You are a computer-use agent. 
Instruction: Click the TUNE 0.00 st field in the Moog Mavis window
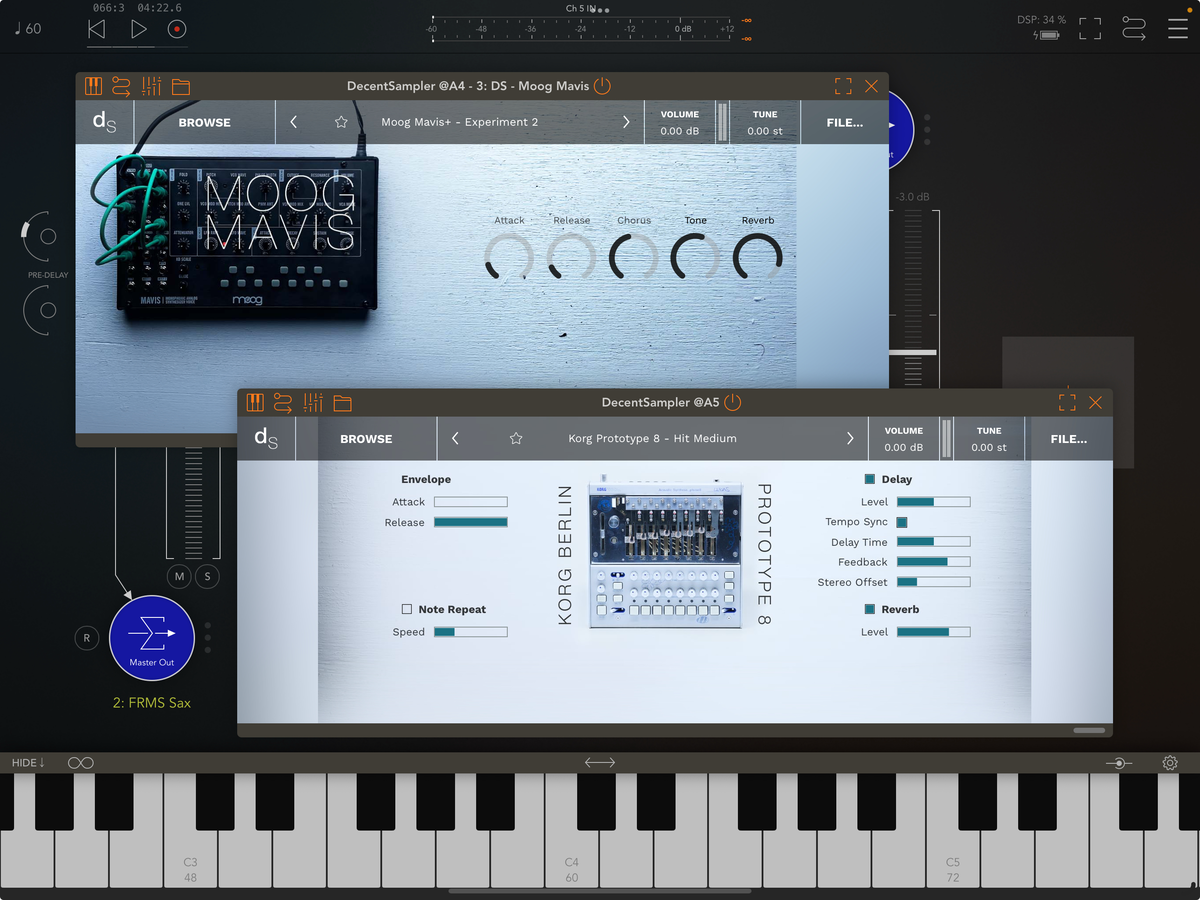[x=765, y=122]
